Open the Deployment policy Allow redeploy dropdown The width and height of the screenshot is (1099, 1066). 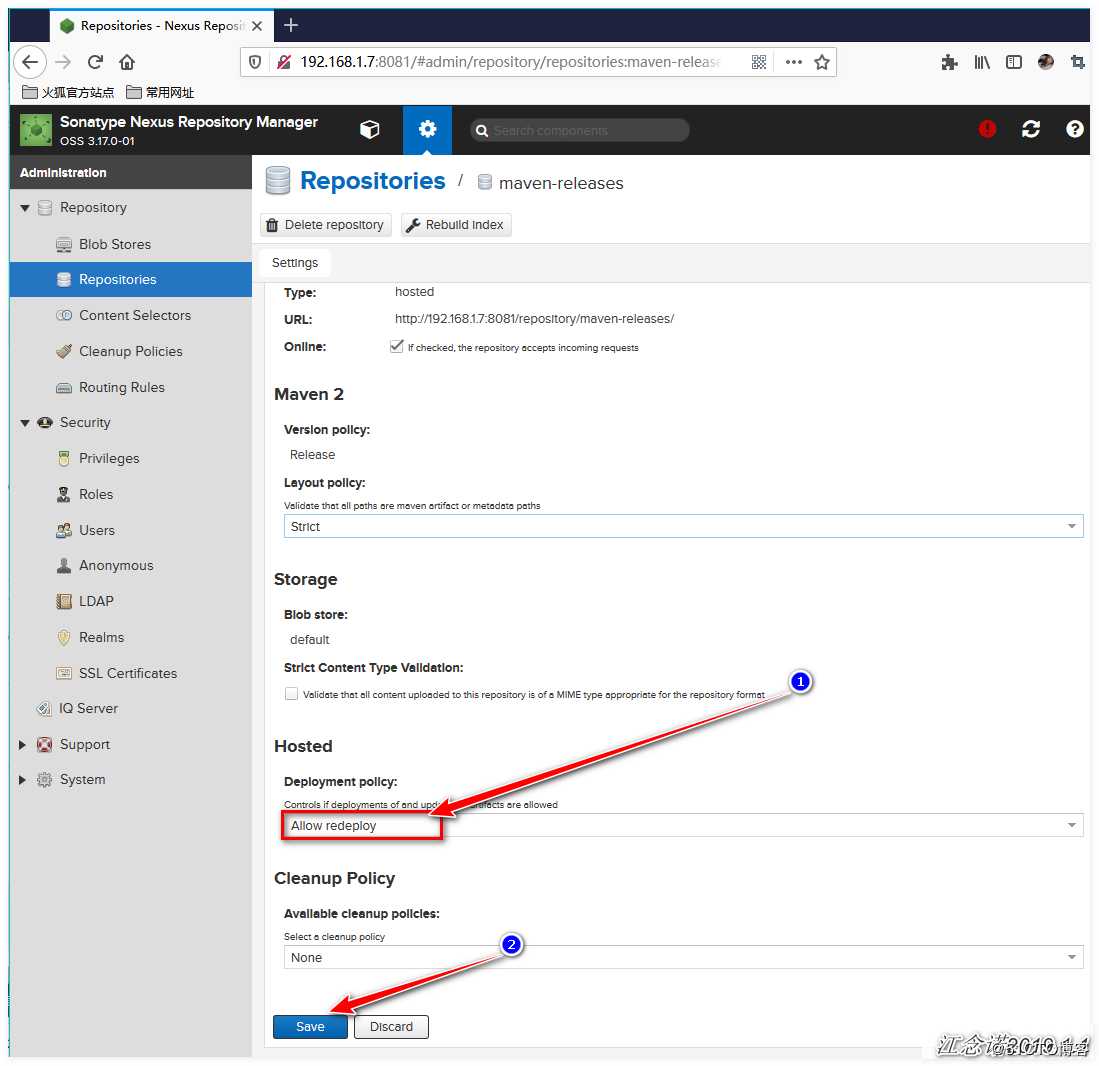(x=683, y=826)
